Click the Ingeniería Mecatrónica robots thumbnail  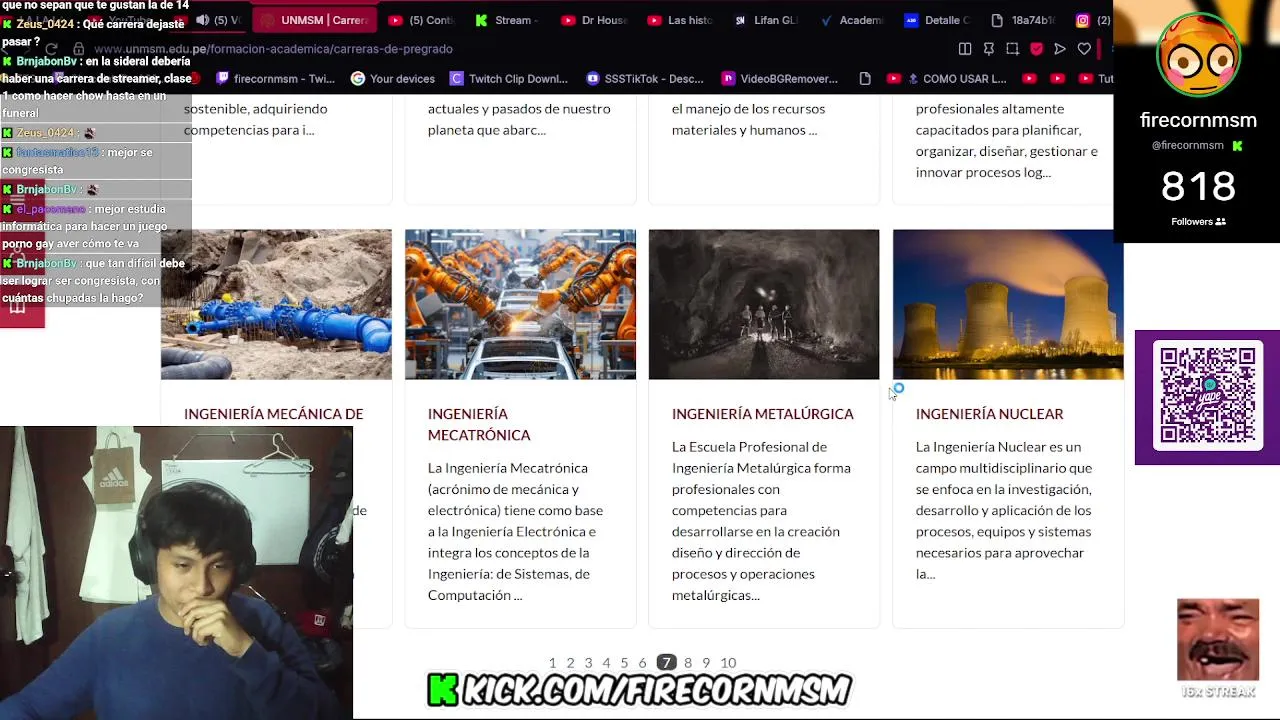[x=520, y=304]
